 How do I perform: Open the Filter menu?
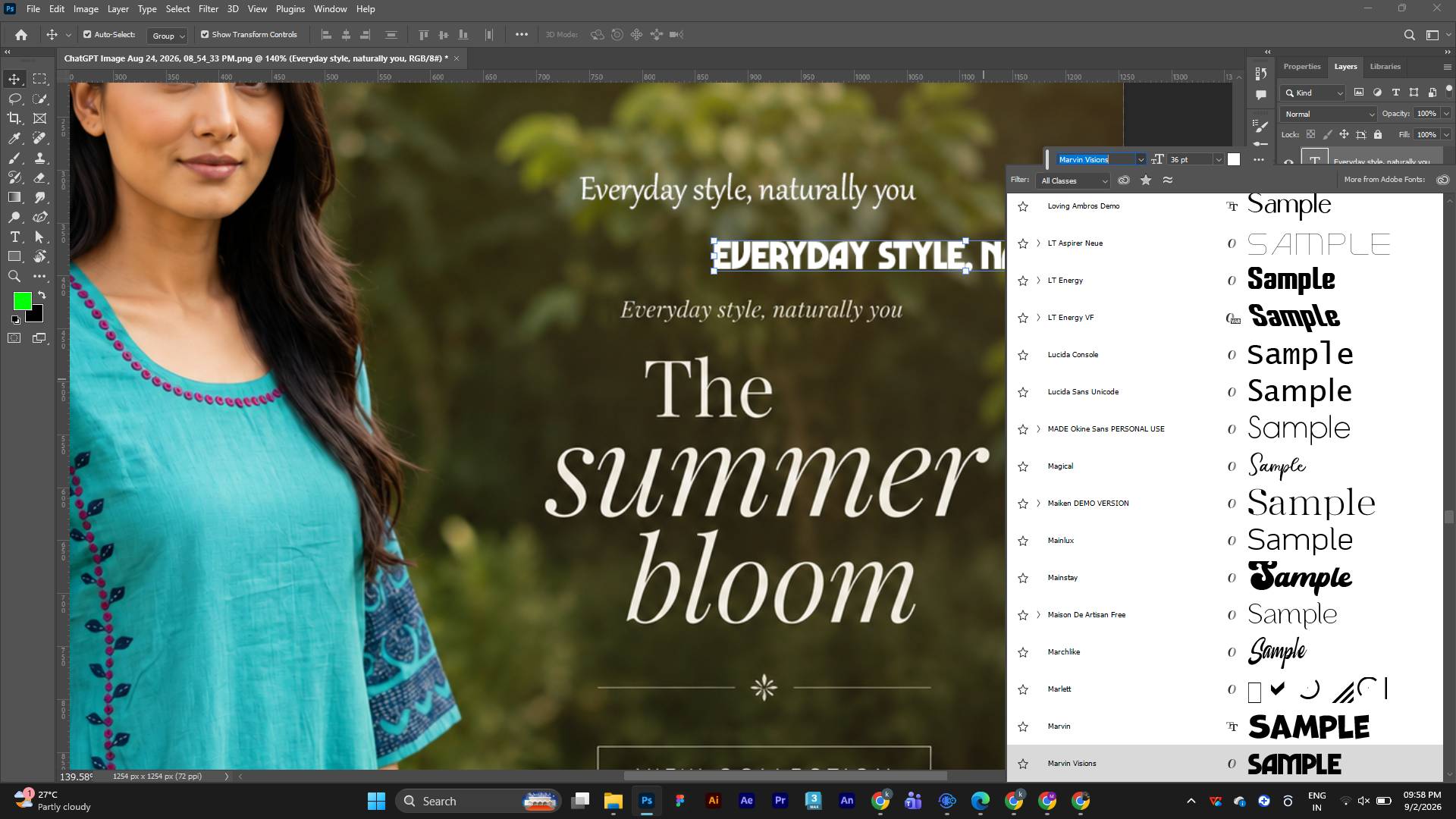coord(208,9)
